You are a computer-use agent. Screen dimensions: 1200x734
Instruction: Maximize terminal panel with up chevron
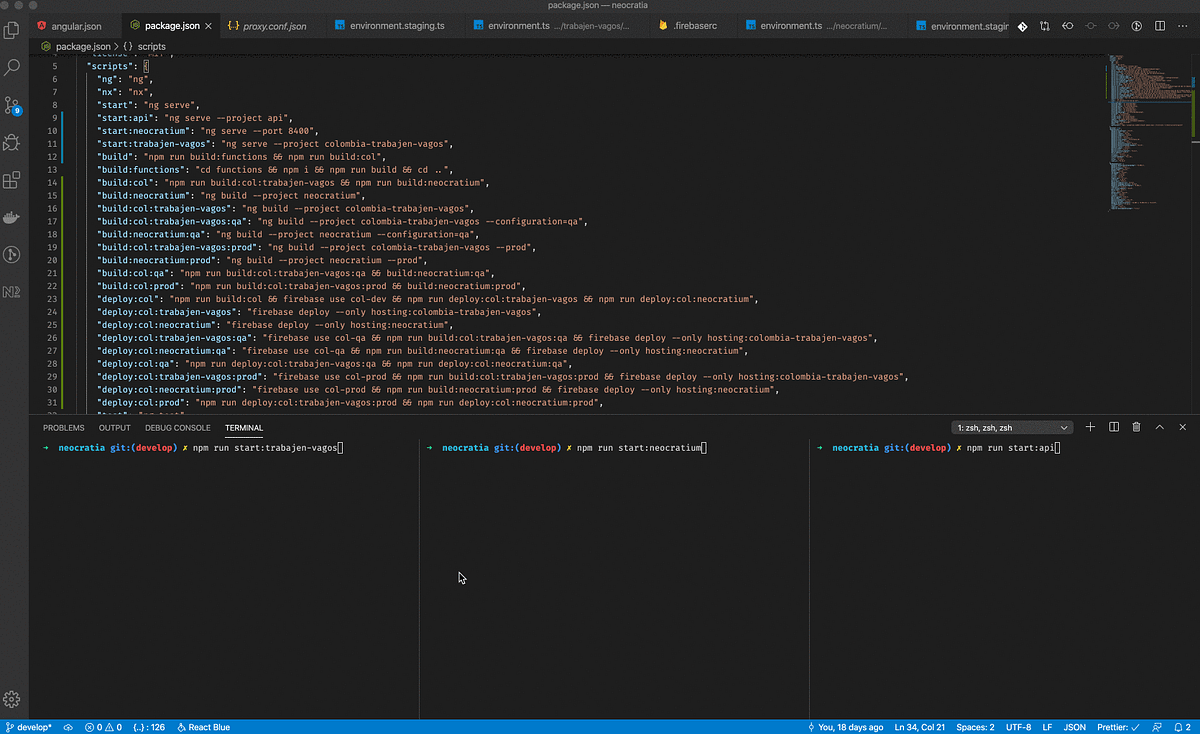pyautogui.click(x=1160, y=427)
